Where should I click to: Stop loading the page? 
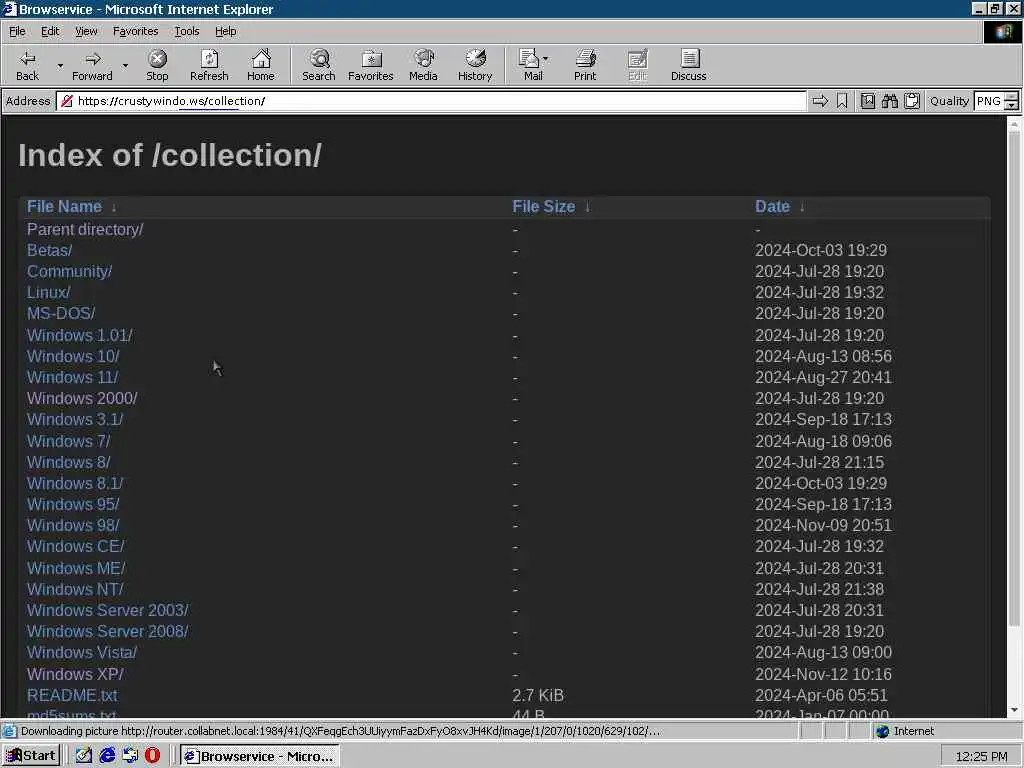(157, 65)
